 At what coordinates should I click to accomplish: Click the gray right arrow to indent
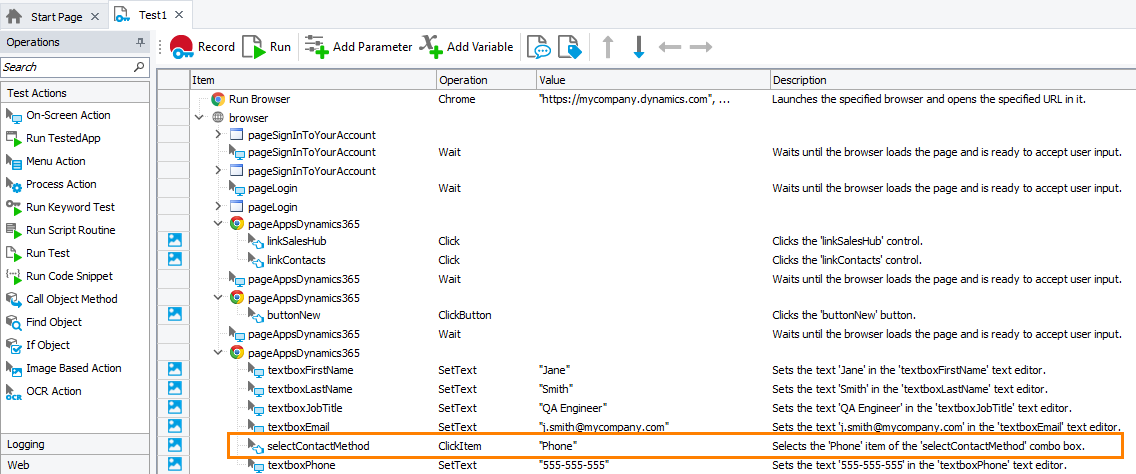[701, 47]
